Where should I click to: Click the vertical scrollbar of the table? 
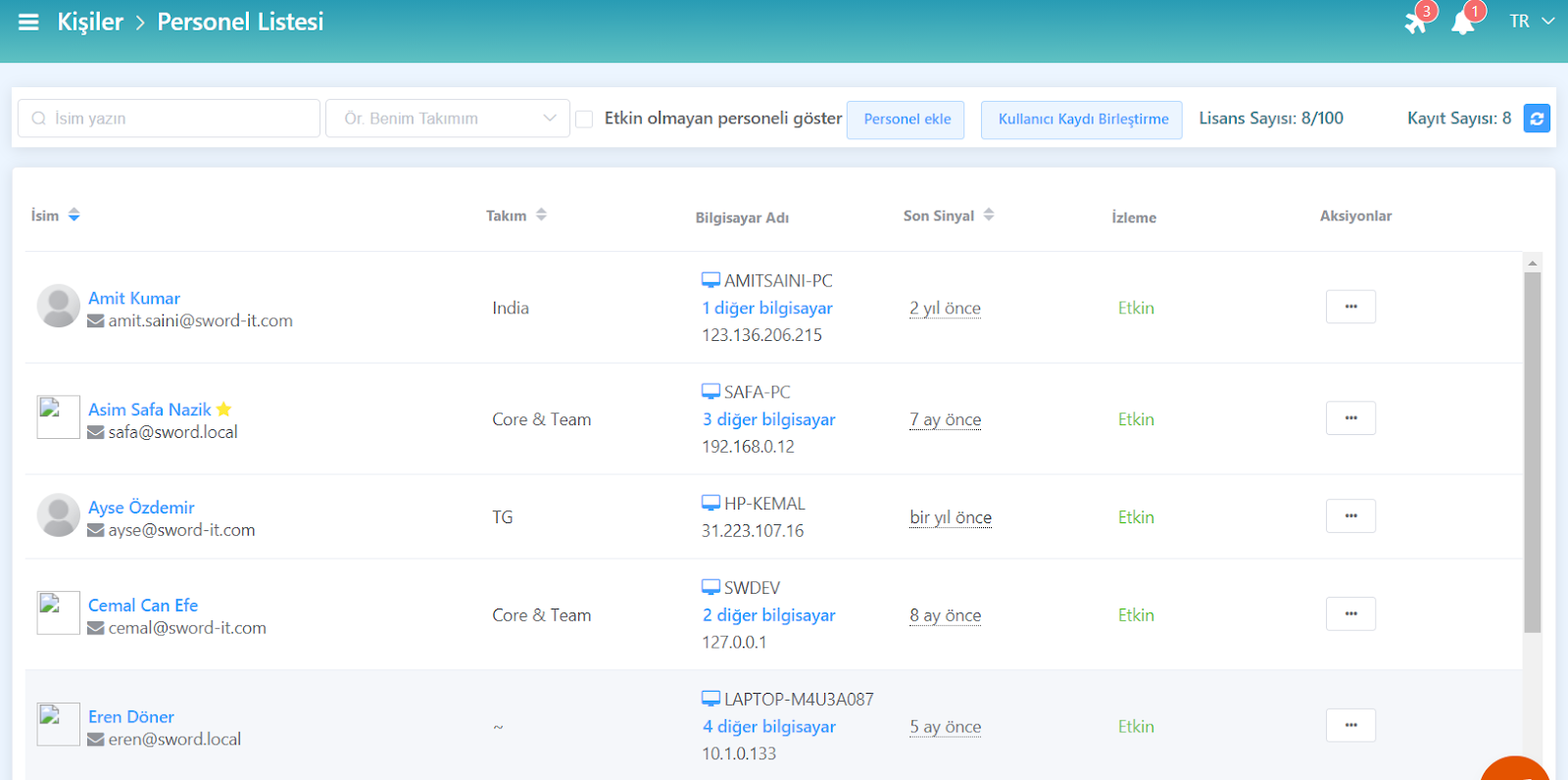tap(1533, 451)
